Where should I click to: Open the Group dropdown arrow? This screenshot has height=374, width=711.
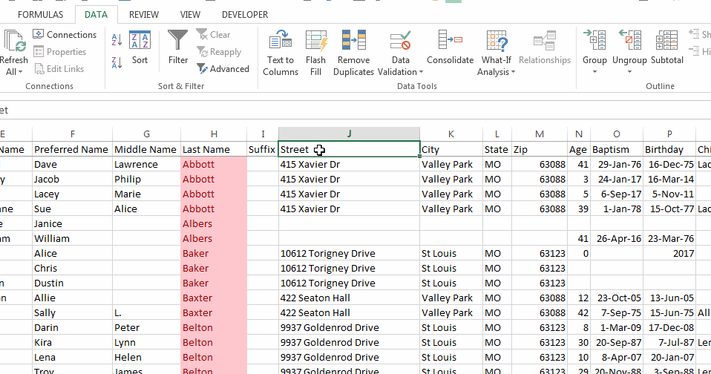[x=594, y=72]
